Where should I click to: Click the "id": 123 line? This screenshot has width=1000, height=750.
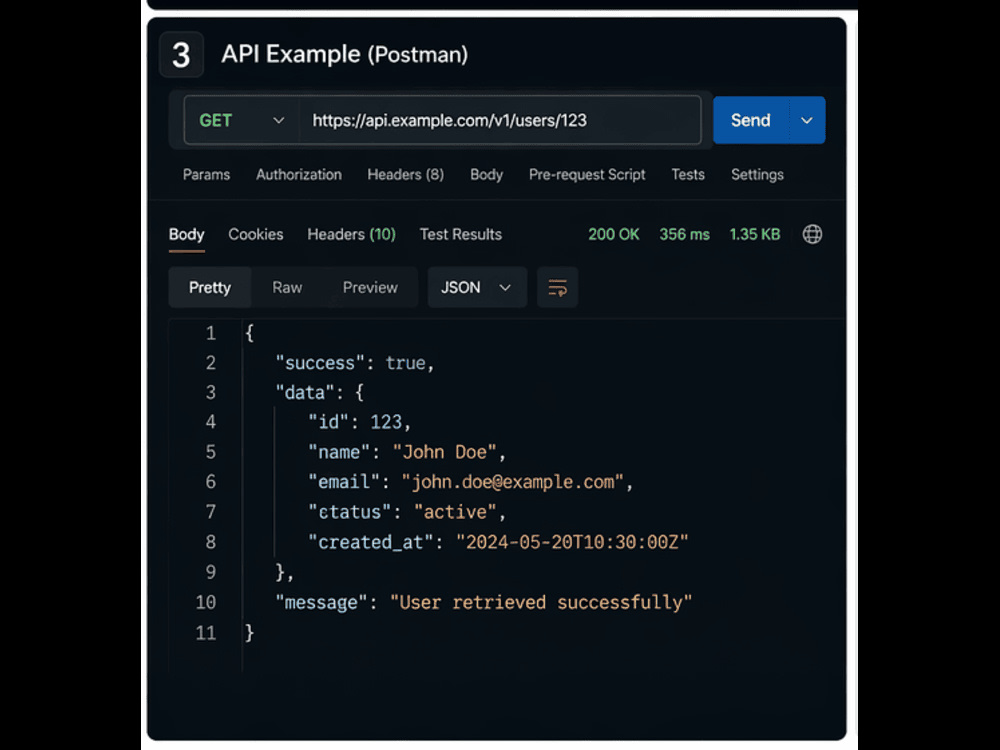click(x=360, y=422)
